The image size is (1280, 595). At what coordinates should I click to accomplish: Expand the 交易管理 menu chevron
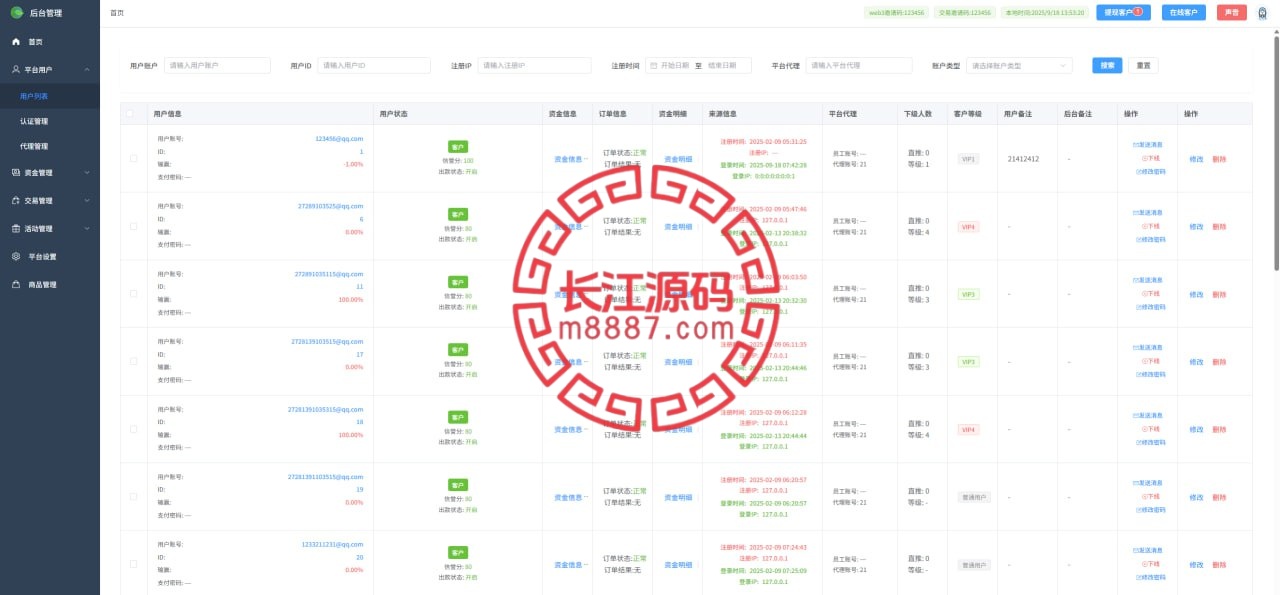click(88, 200)
